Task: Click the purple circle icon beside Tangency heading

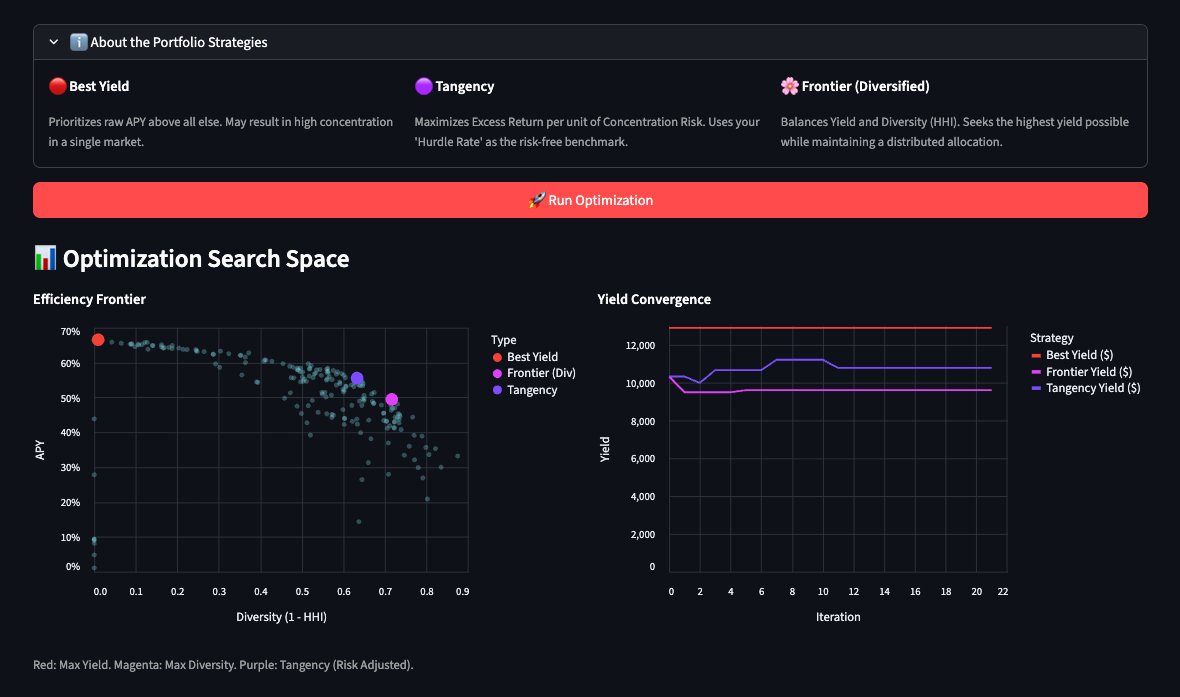Action: pos(422,87)
